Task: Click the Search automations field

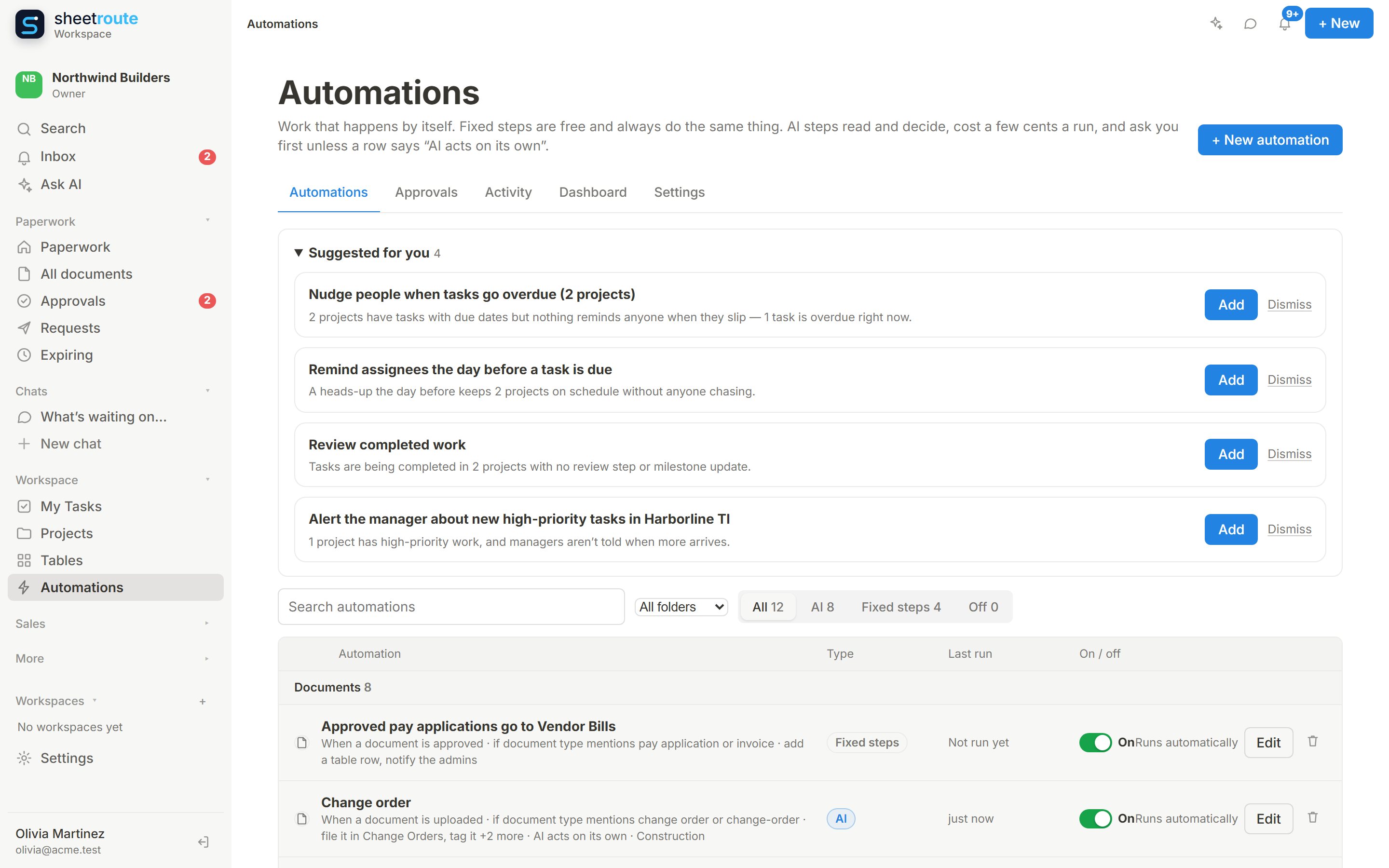Action: coord(451,607)
